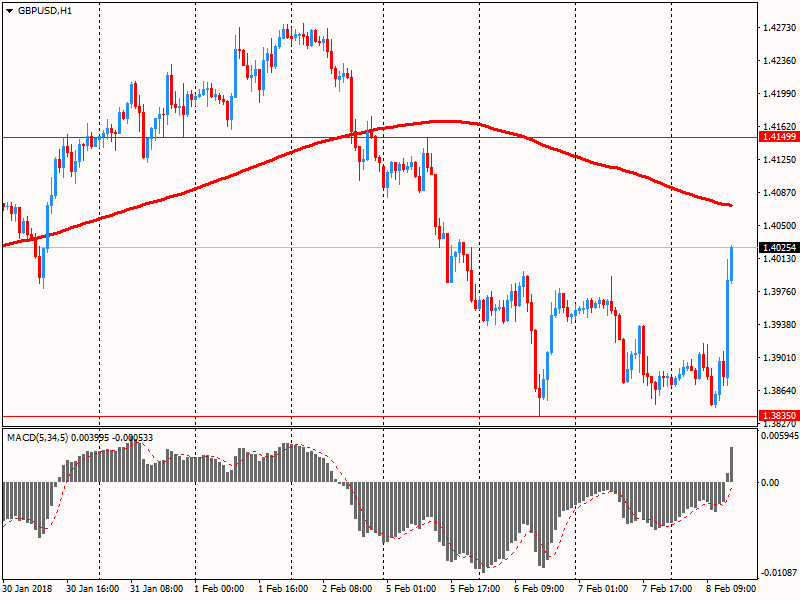800x600 pixels.
Task: Click the 7 Feb 01:00 time label
Action: [603, 588]
